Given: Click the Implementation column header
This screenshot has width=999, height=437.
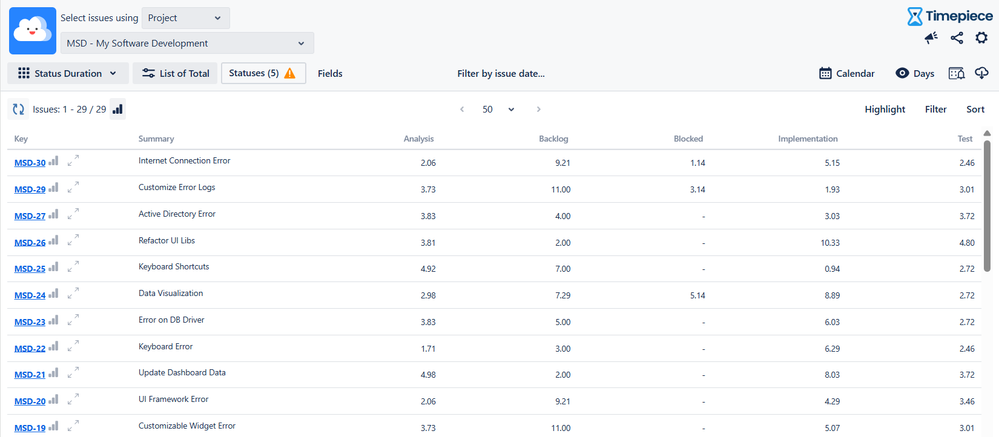Looking at the screenshot, I should [808, 139].
